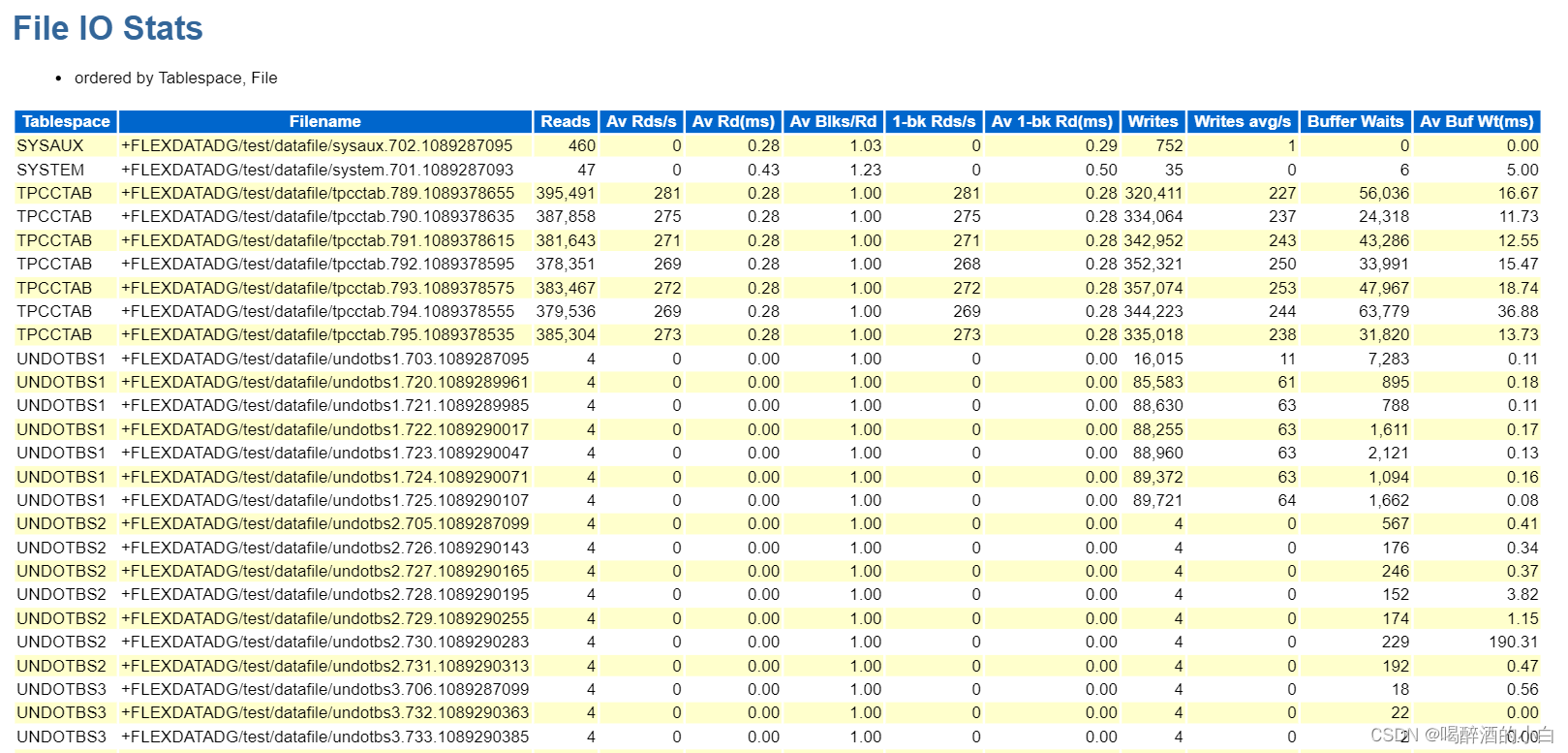
Task: Select the undotbs2.730.1089290283 filename
Action: tap(325, 642)
